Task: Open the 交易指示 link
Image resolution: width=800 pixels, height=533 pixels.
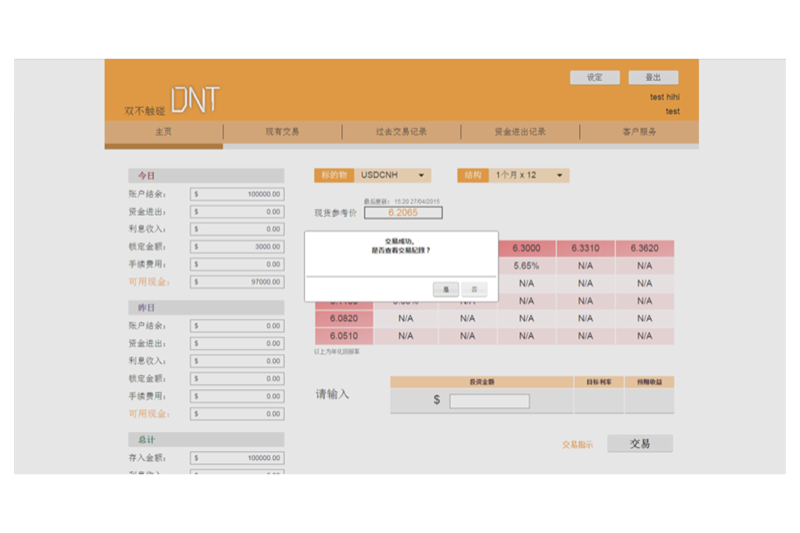Action: [578, 445]
